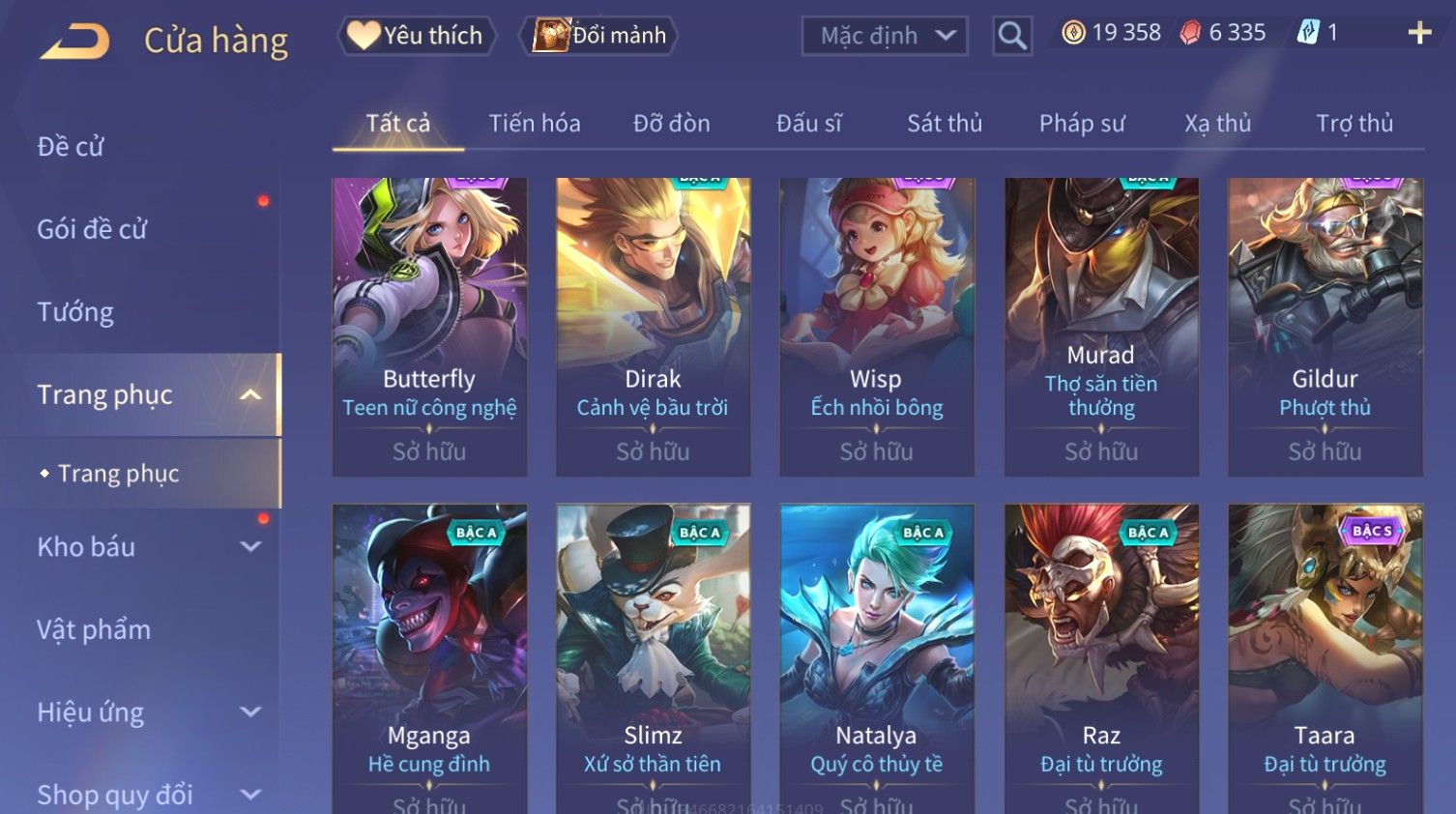Tap the plus icon to add currency
Screen dimensions: 1456x814
click(x=1419, y=33)
